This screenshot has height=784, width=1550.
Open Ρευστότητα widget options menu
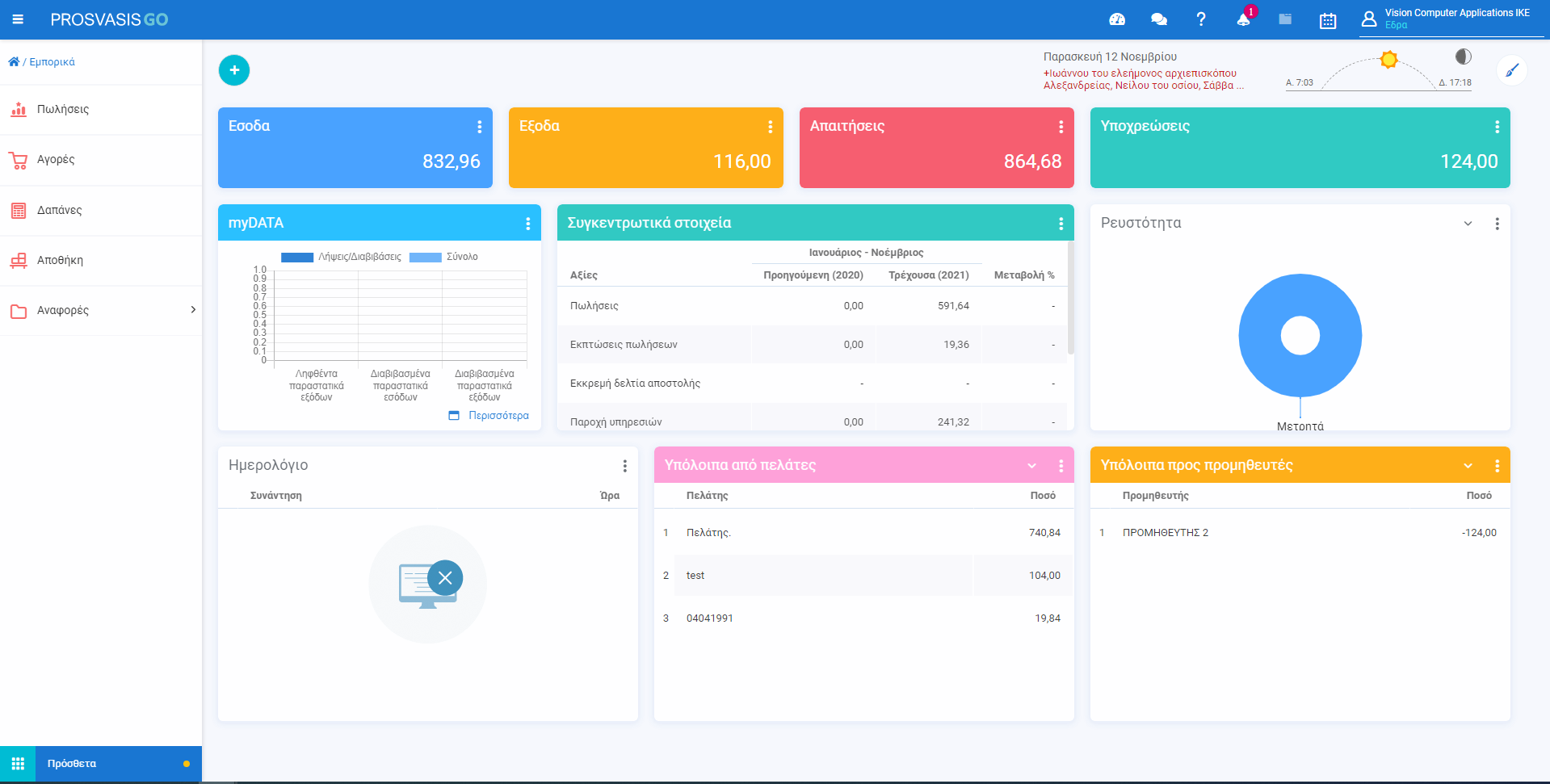pos(1497,224)
